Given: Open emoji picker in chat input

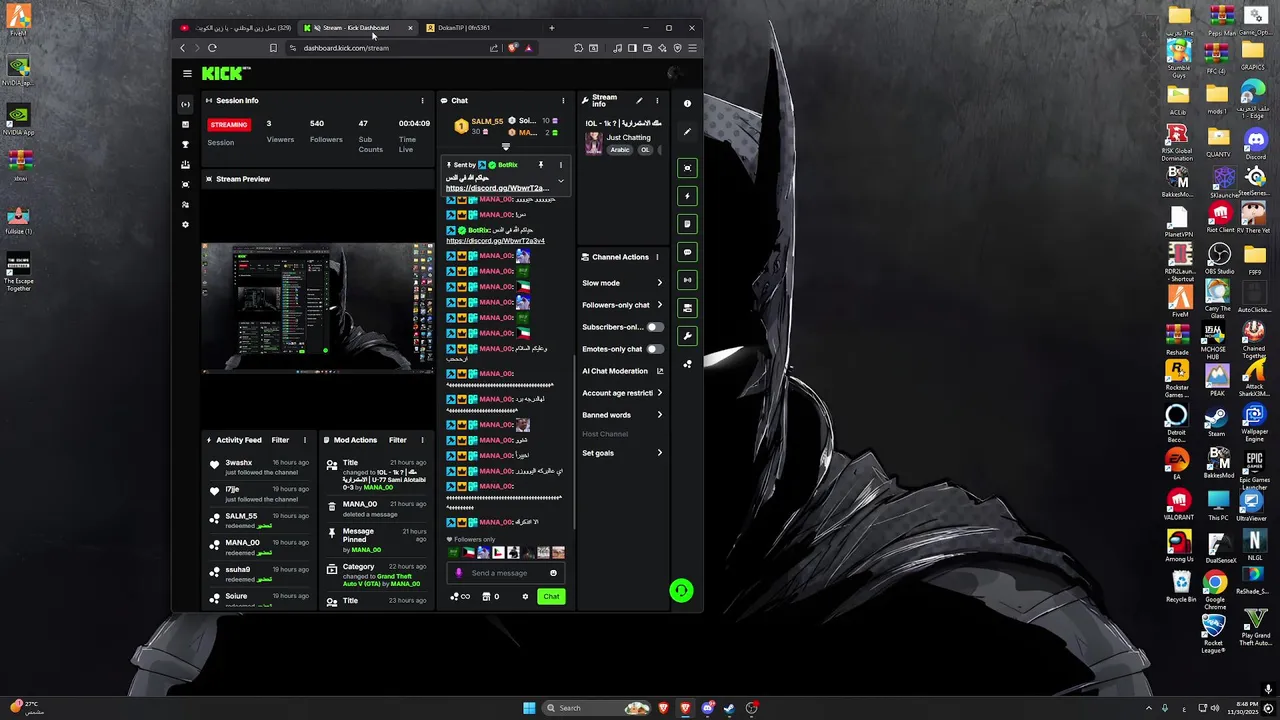Looking at the screenshot, I should tap(553, 573).
